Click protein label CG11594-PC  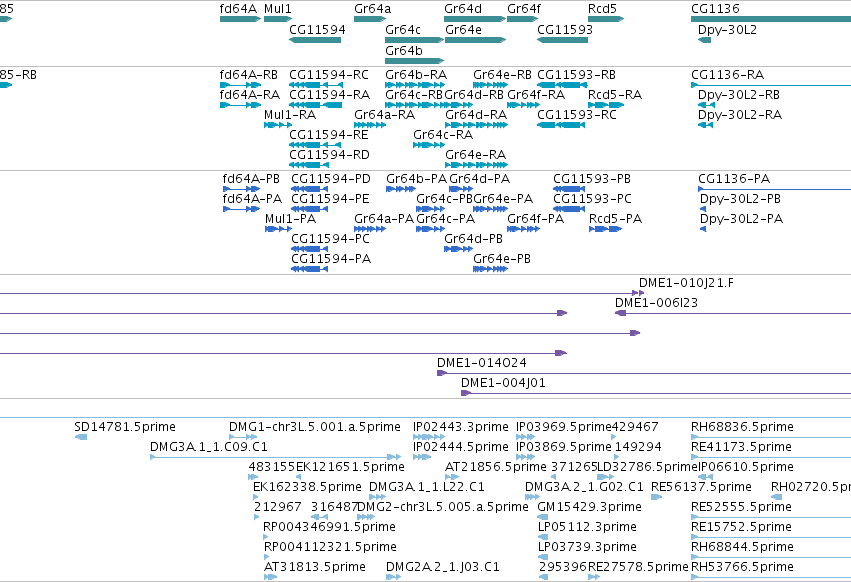pyautogui.click(x=331, y=239)
